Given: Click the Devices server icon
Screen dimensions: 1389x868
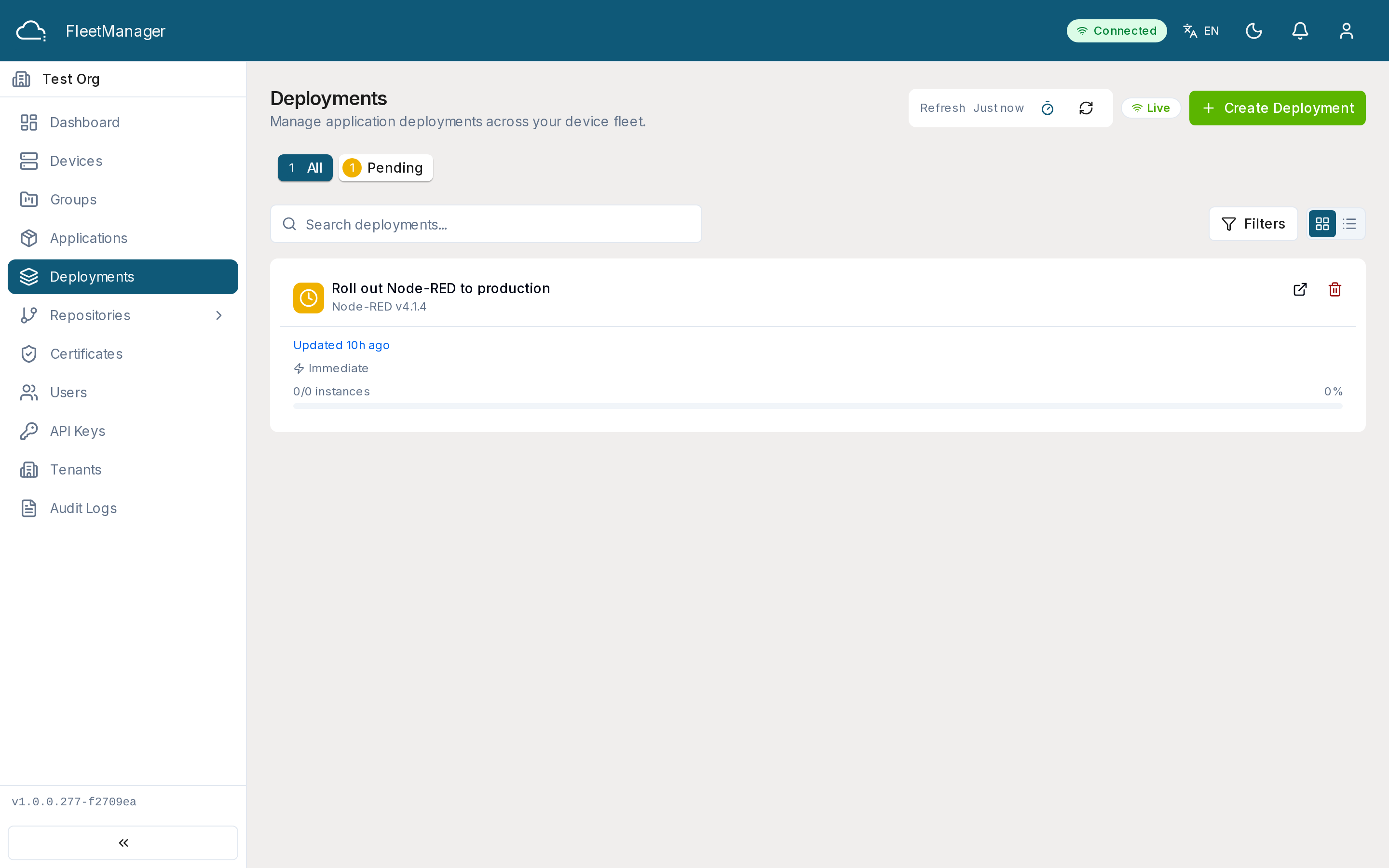Looking at the screenshot, I should 29,161.
